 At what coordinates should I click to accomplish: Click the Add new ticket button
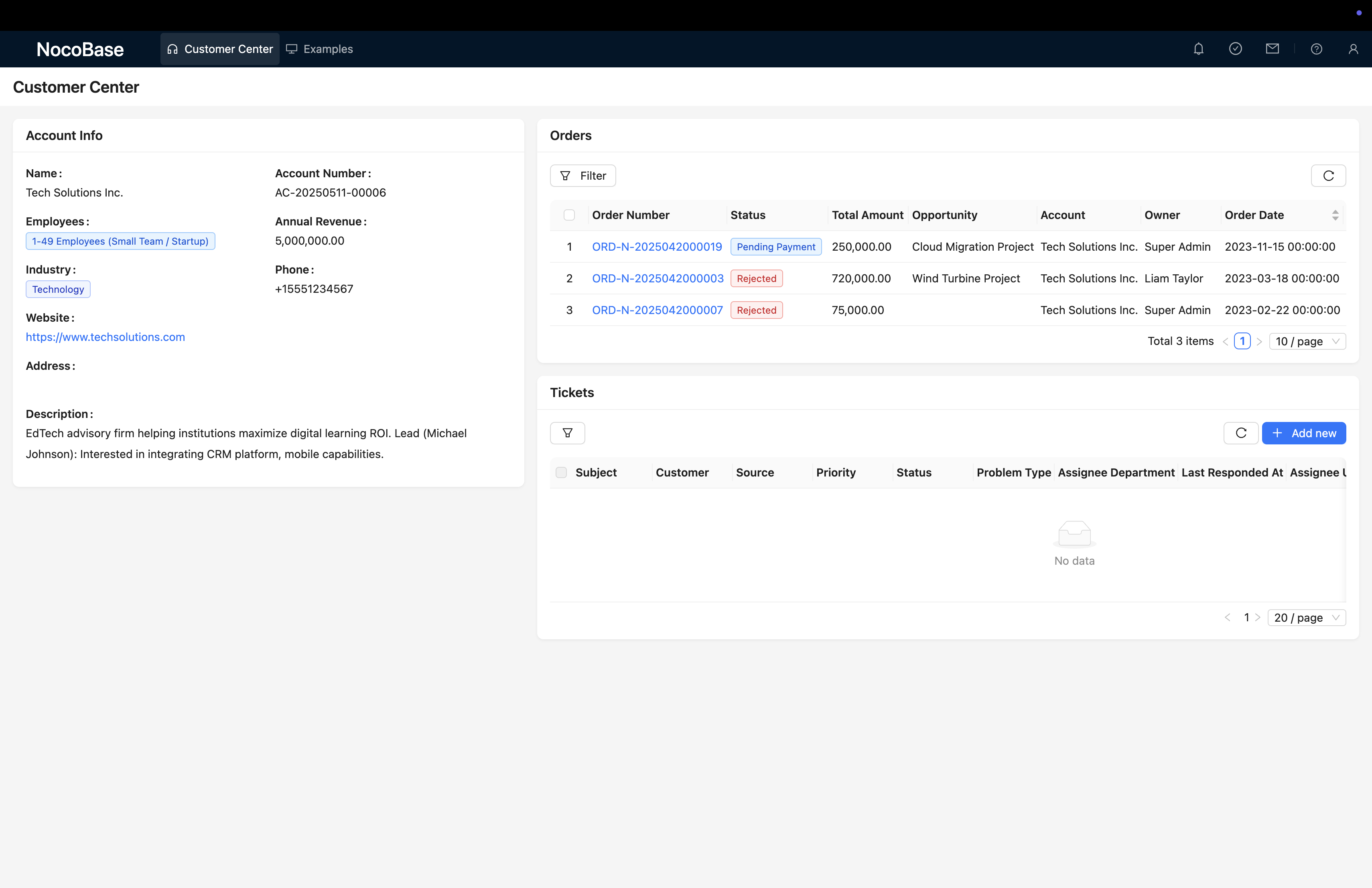(x=1303, y=433)
